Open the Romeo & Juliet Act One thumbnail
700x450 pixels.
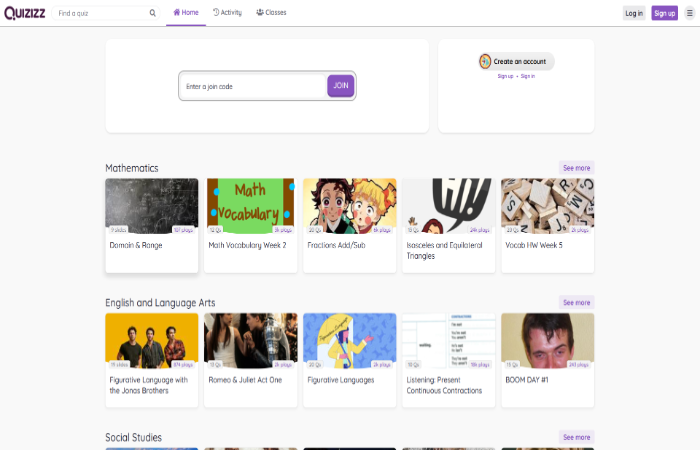250,341
